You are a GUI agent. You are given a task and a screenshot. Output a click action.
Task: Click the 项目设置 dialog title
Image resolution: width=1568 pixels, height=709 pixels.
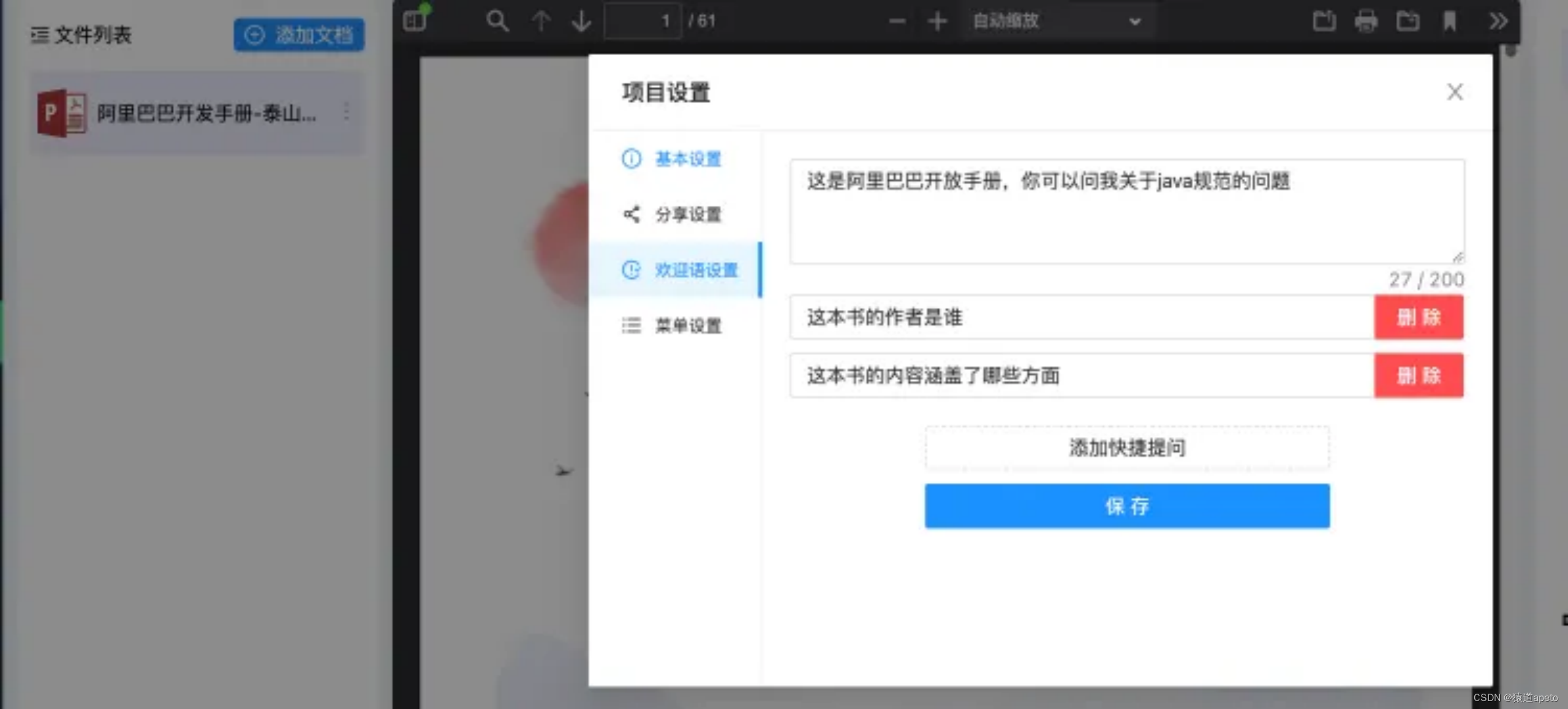(666, 92)
